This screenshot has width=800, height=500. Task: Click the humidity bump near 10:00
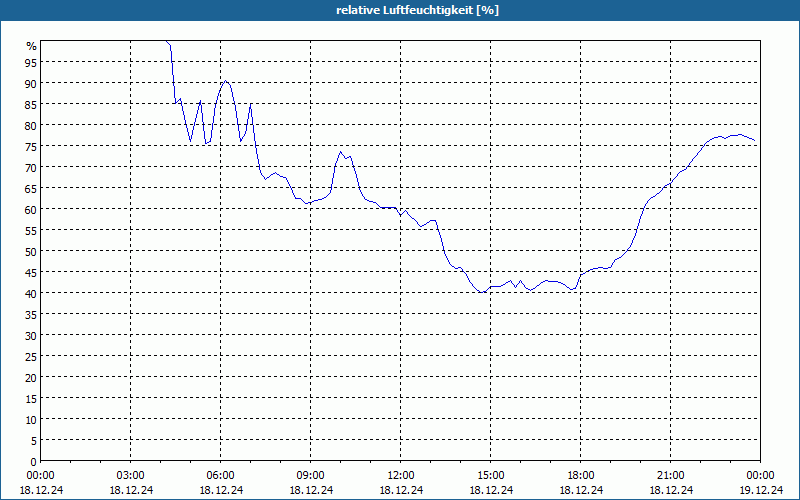click(341, 152)
